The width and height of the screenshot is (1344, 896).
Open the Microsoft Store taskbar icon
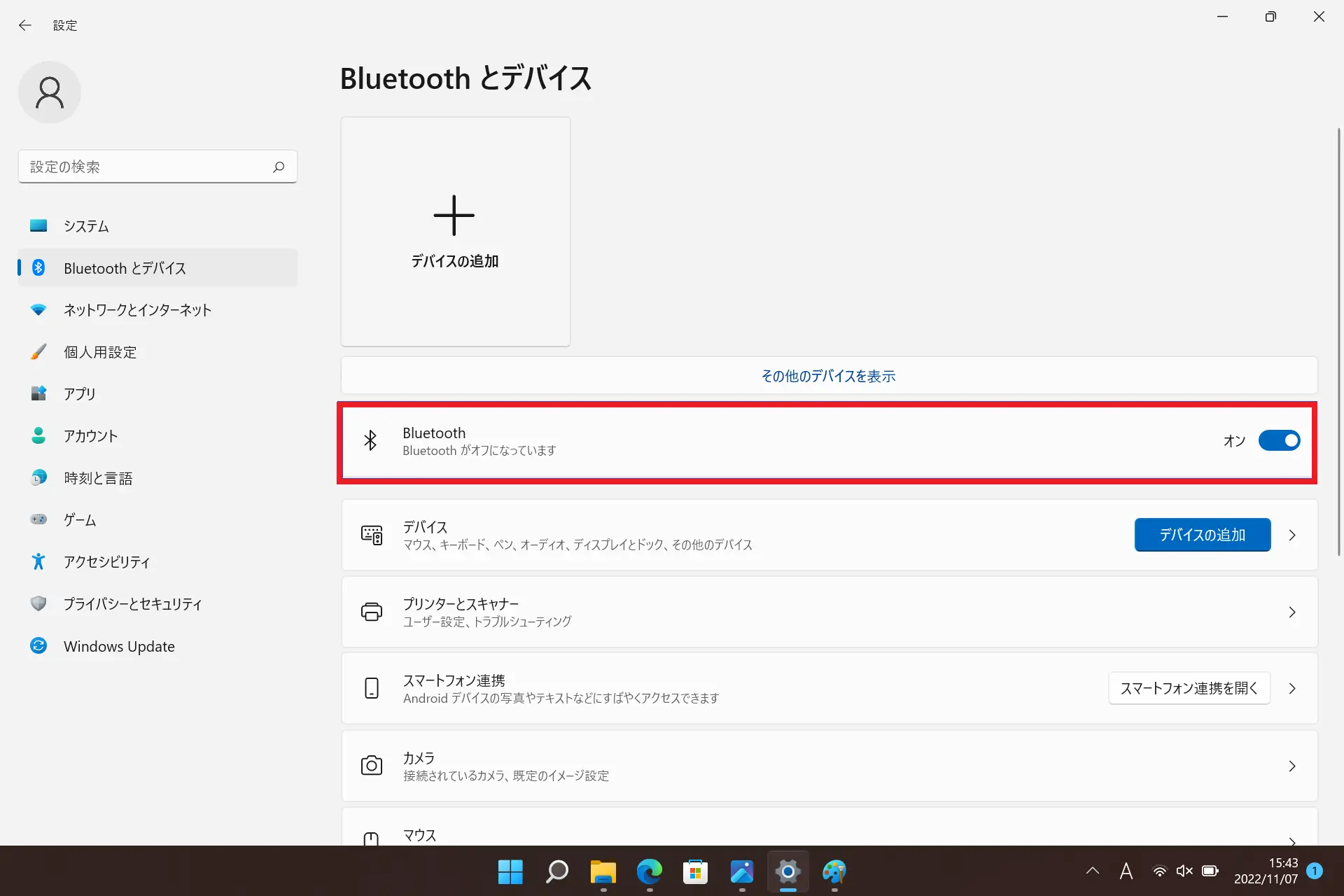pos(695,871)
